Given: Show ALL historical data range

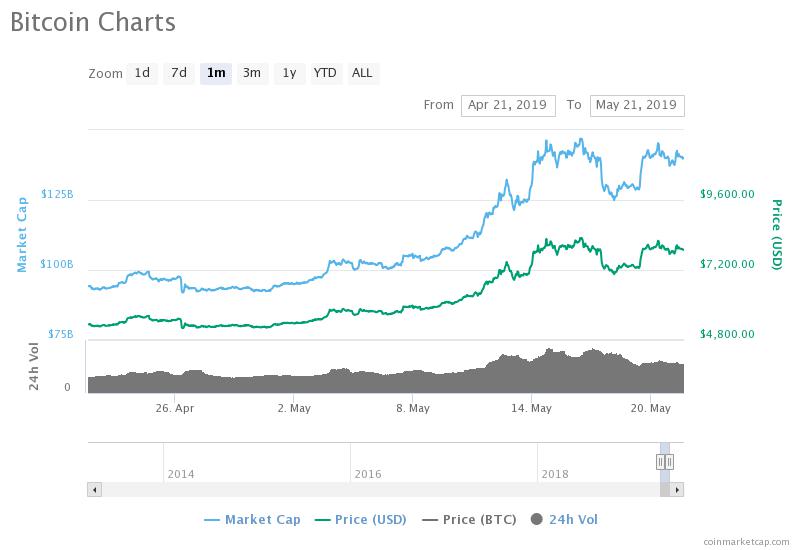Looking at the screenshot, I should coord(362,73).
